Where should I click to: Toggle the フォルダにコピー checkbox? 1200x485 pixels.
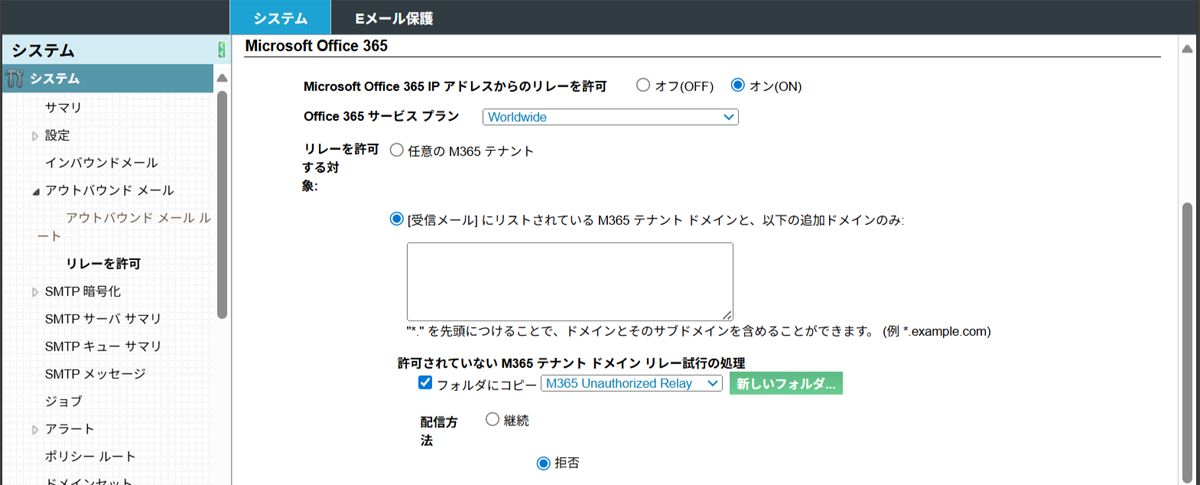(x=425, y=384)
